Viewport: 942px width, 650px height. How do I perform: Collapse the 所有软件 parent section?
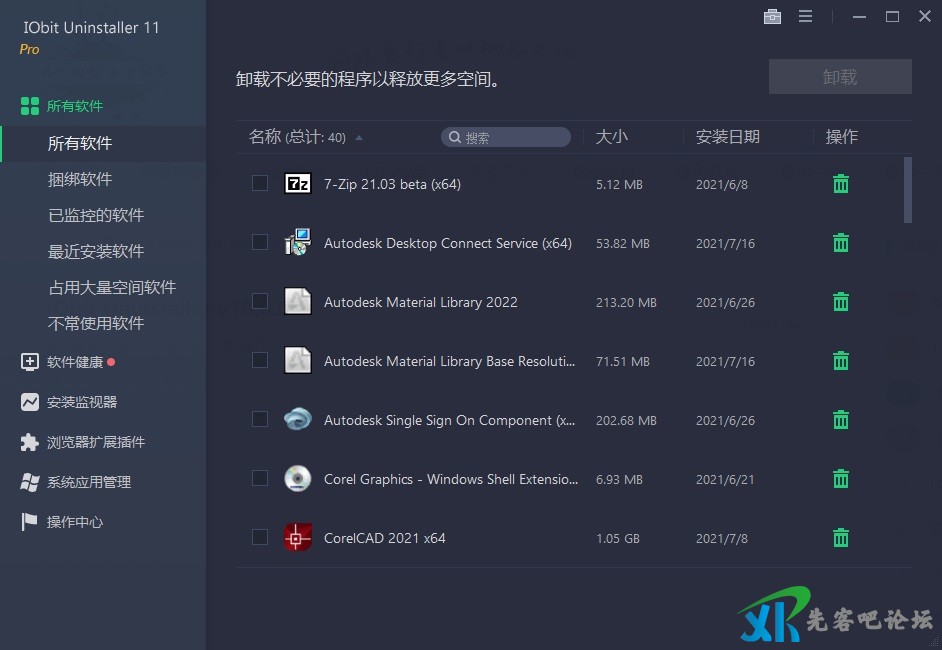[74, 106]
